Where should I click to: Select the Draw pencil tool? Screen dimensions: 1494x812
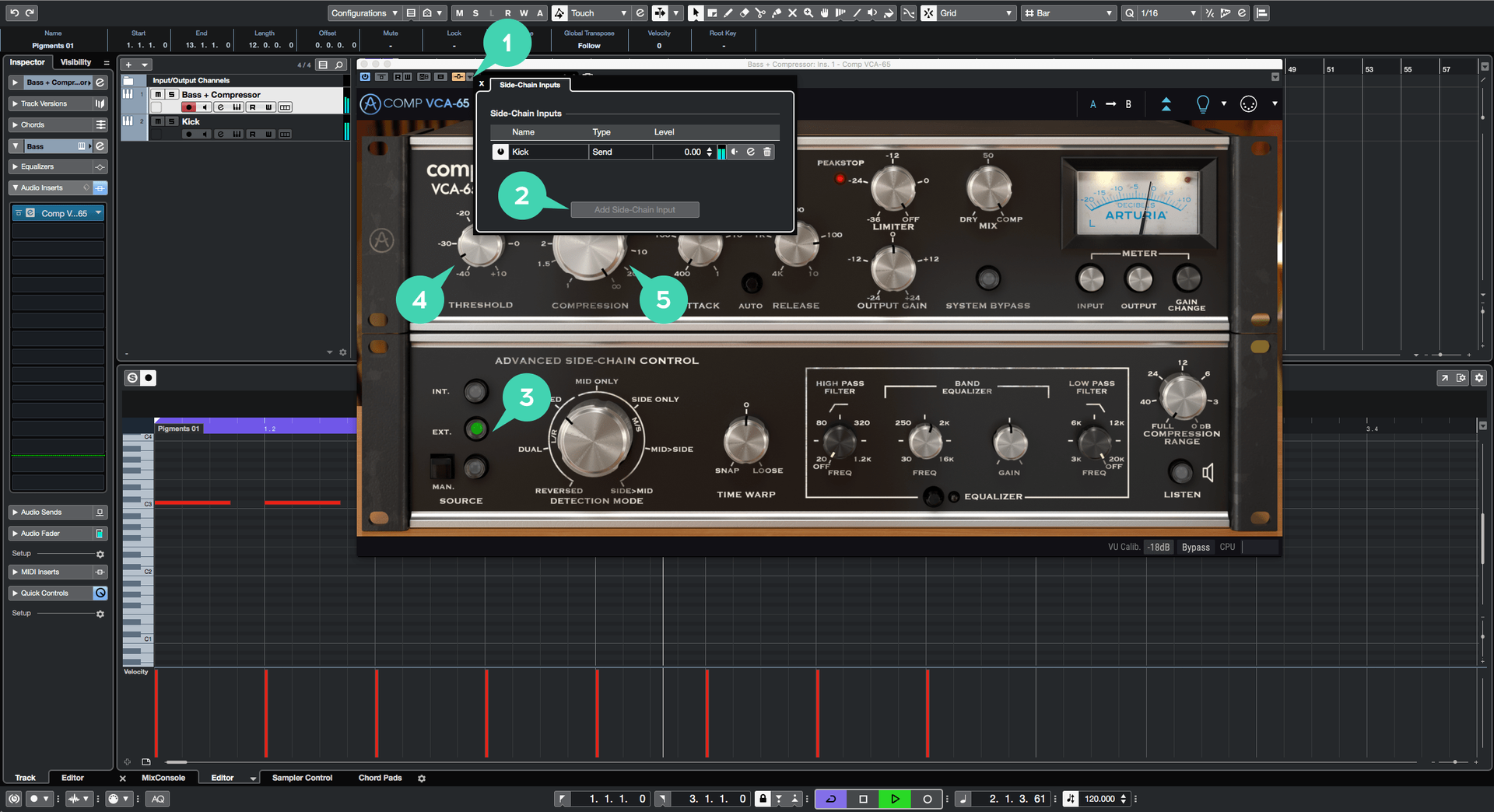tap(728, 13)
